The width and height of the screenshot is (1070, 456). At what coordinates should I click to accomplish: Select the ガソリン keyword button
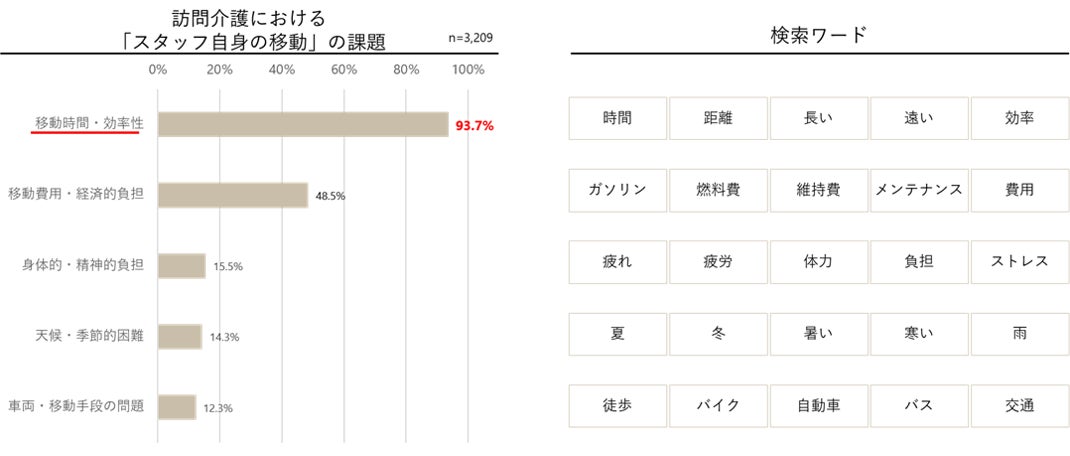[617, 190]
